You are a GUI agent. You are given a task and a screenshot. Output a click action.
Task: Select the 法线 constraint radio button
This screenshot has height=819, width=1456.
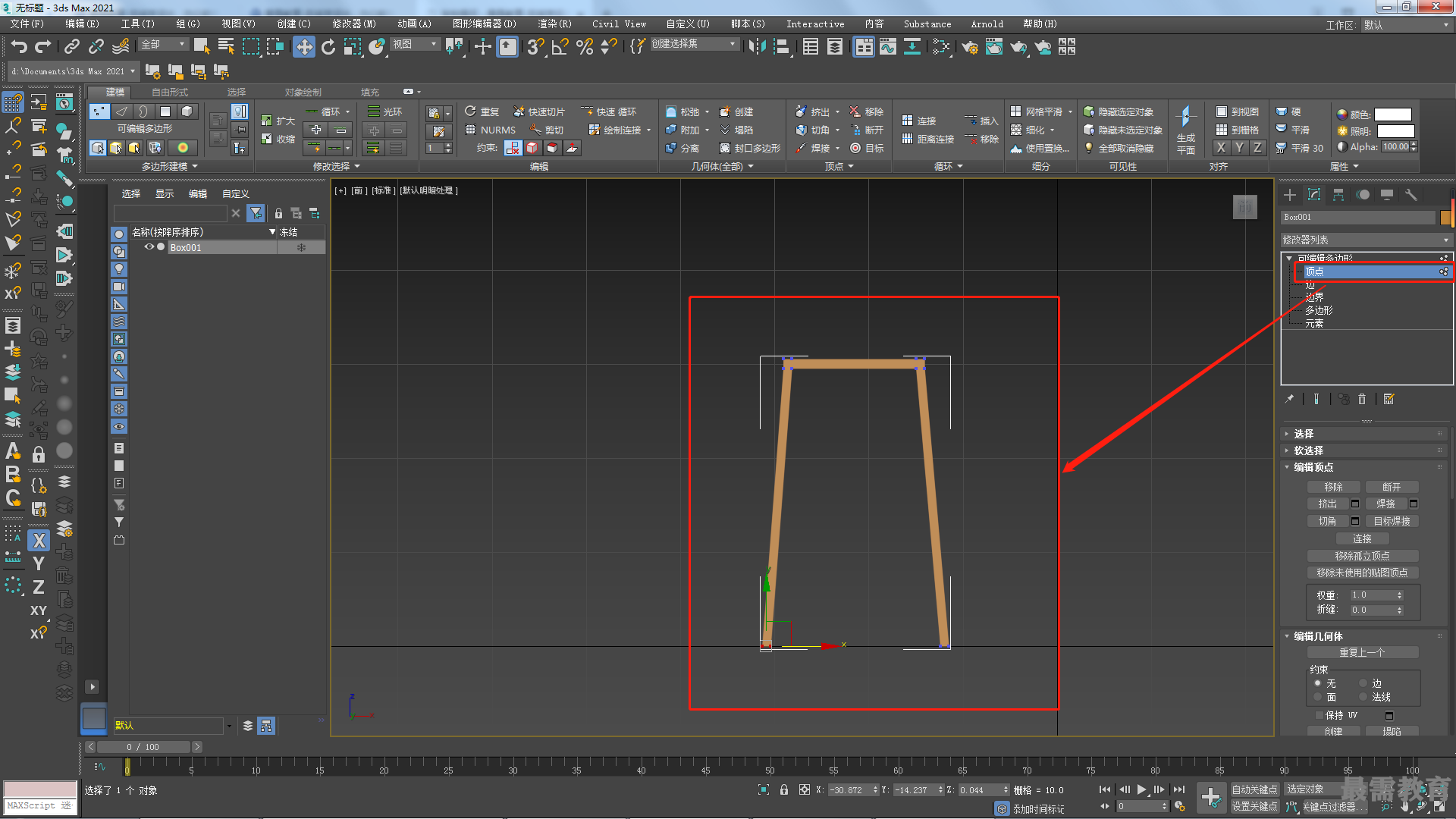pos(1363,697)
